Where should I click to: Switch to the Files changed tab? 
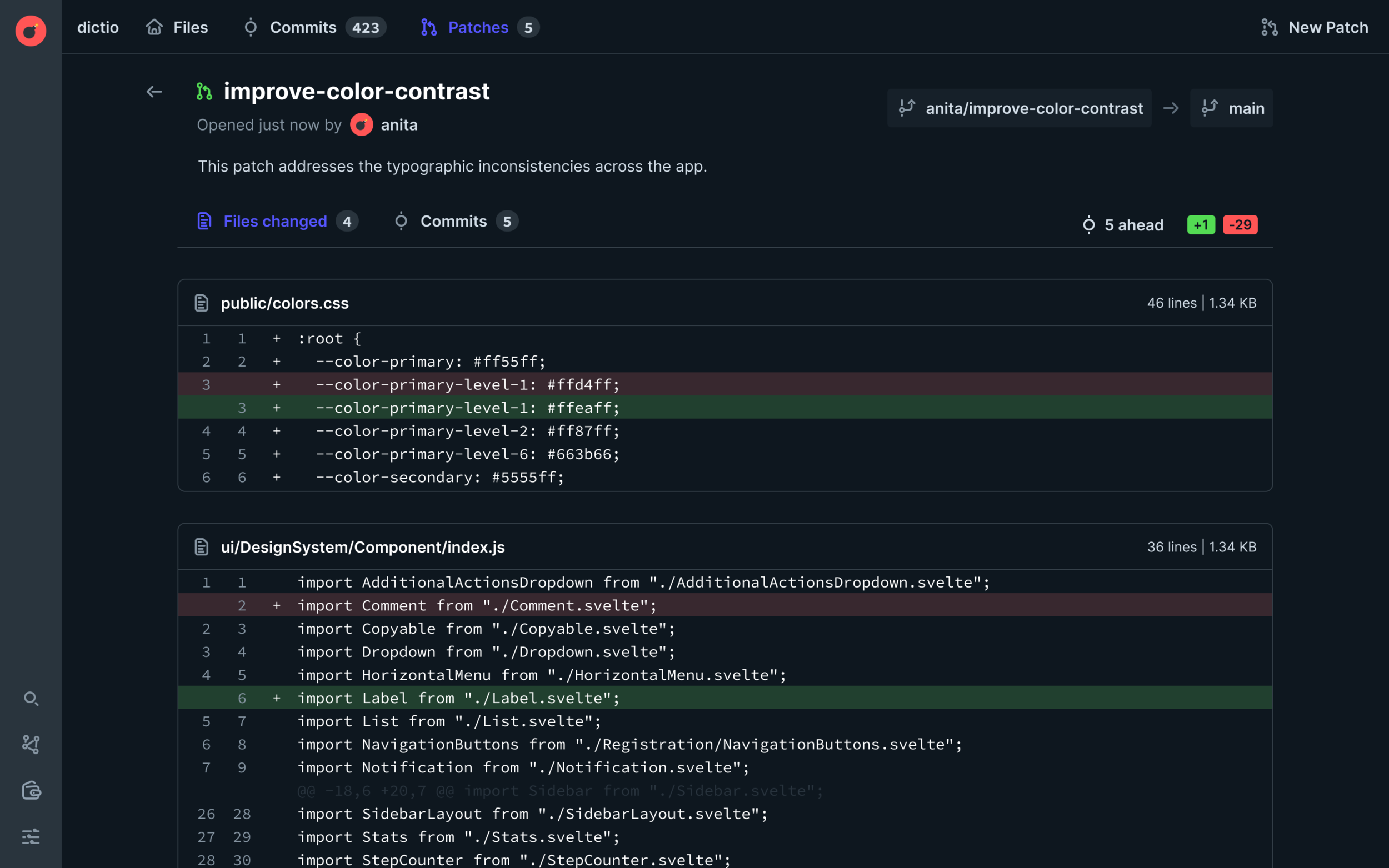(277, 222)
